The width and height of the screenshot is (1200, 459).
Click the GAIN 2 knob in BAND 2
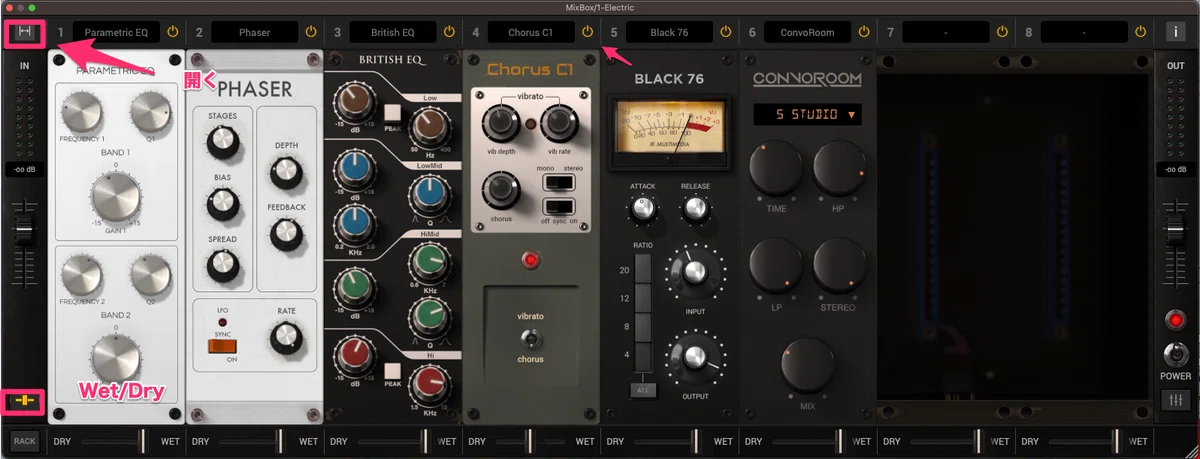[x=116, y=357]
